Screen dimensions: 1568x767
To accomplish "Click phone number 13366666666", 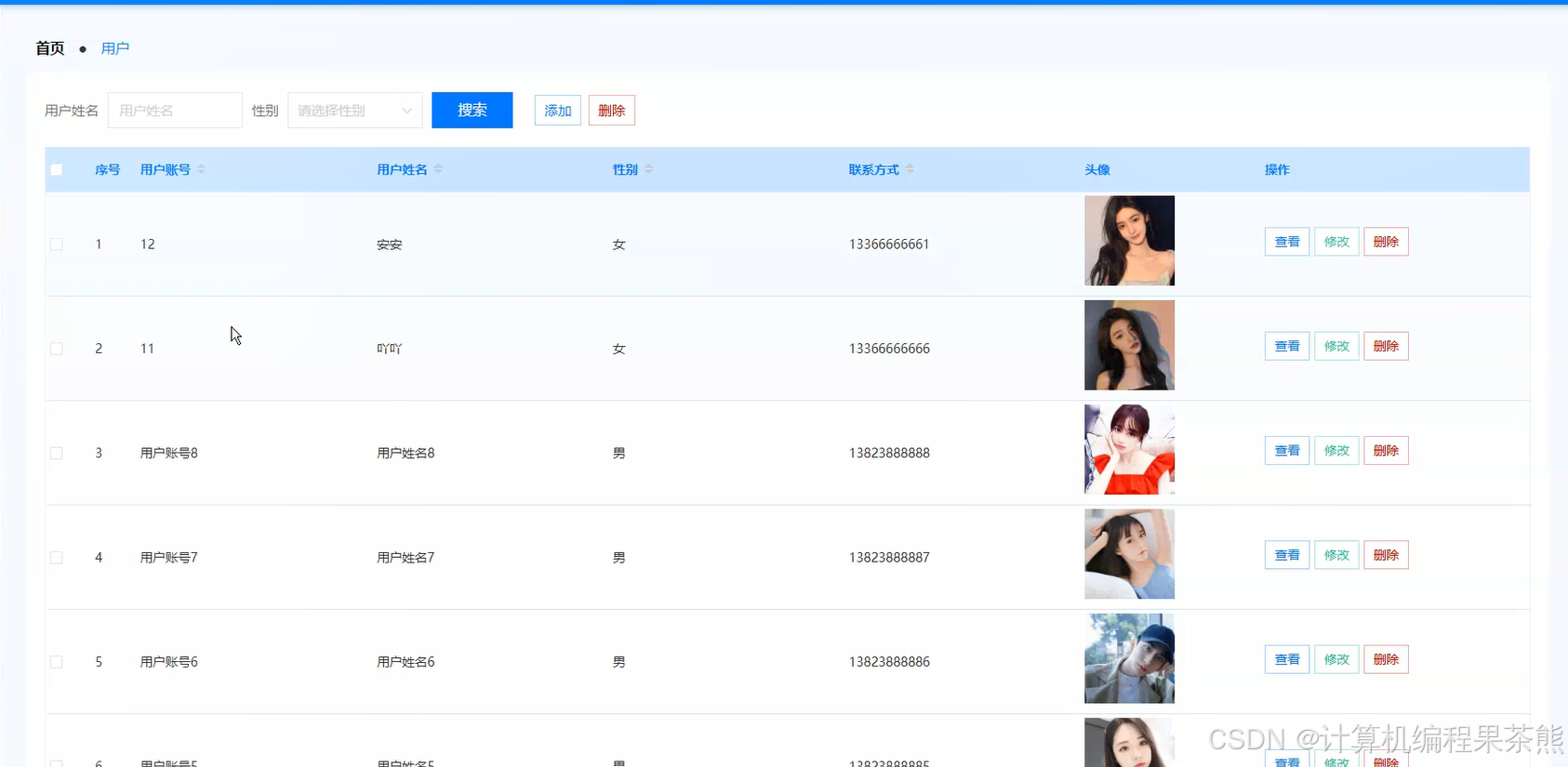I will point(889,349).
